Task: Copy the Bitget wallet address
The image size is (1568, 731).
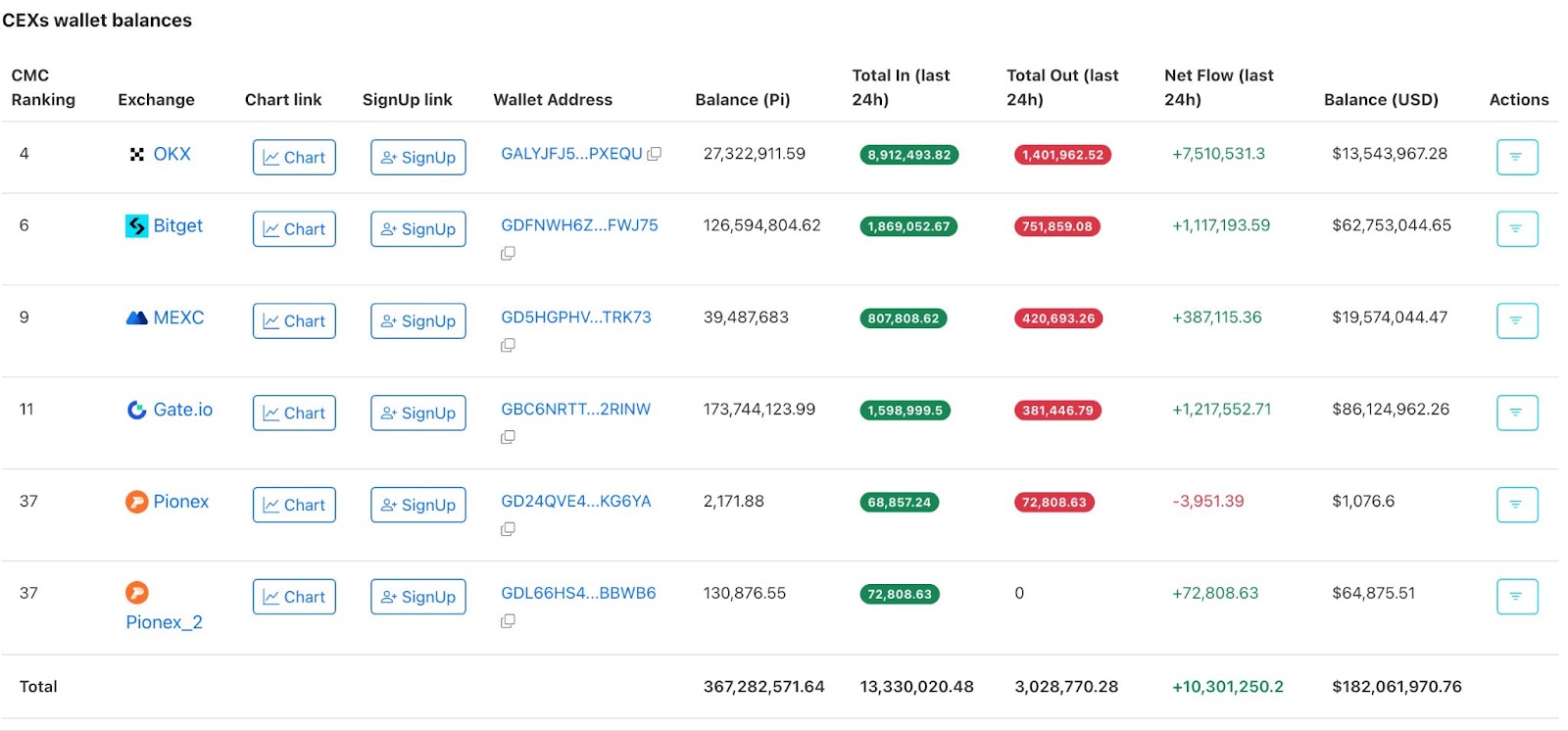Action: coord(508,253)
